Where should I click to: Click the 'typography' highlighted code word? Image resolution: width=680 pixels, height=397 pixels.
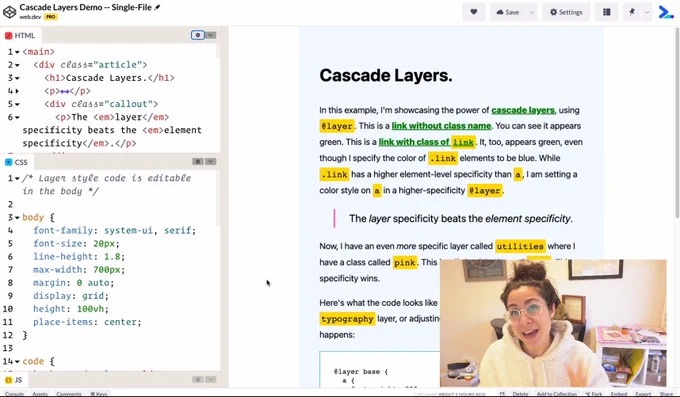pos(347,318)
